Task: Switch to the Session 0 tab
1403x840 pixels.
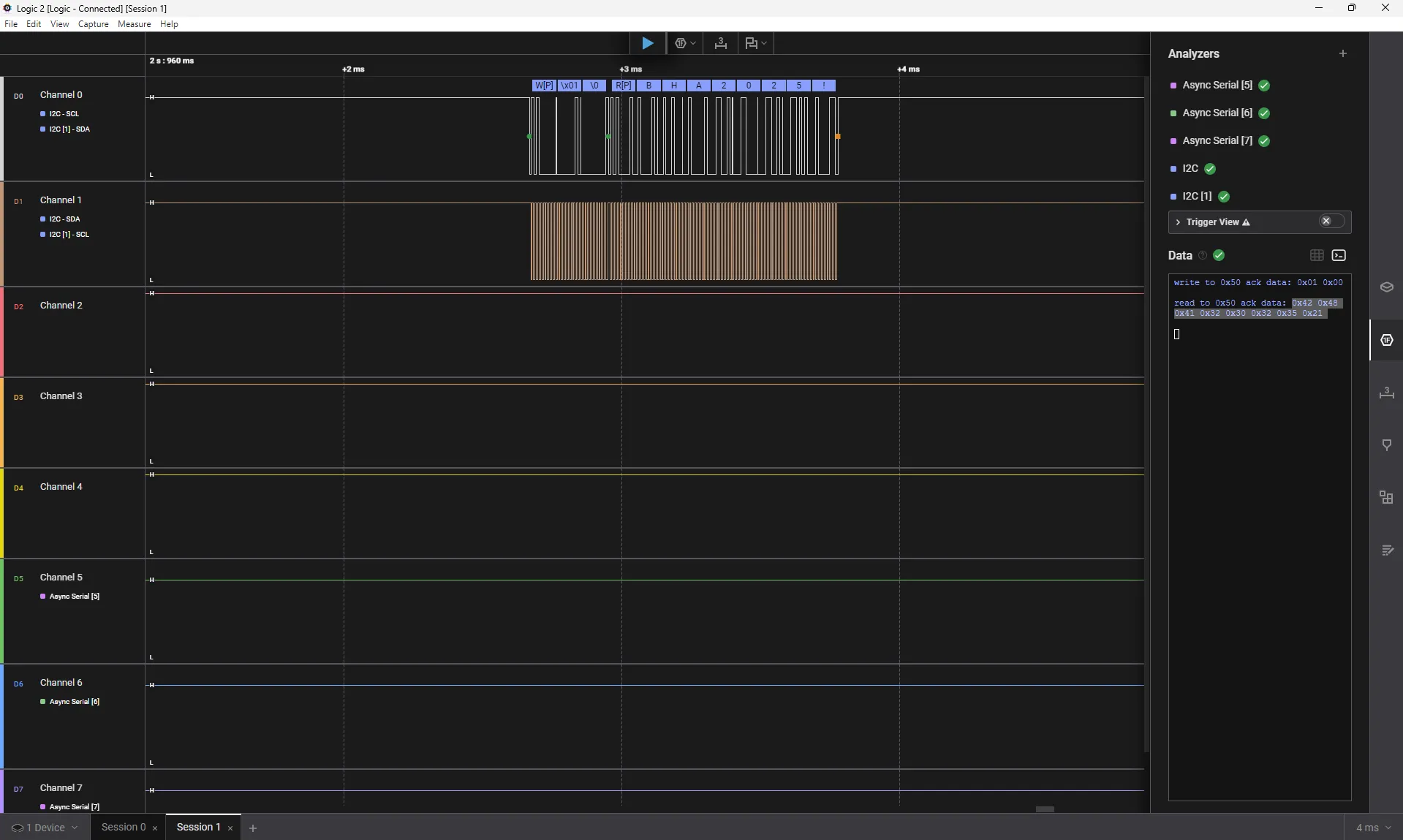Action: click(123, 827)
